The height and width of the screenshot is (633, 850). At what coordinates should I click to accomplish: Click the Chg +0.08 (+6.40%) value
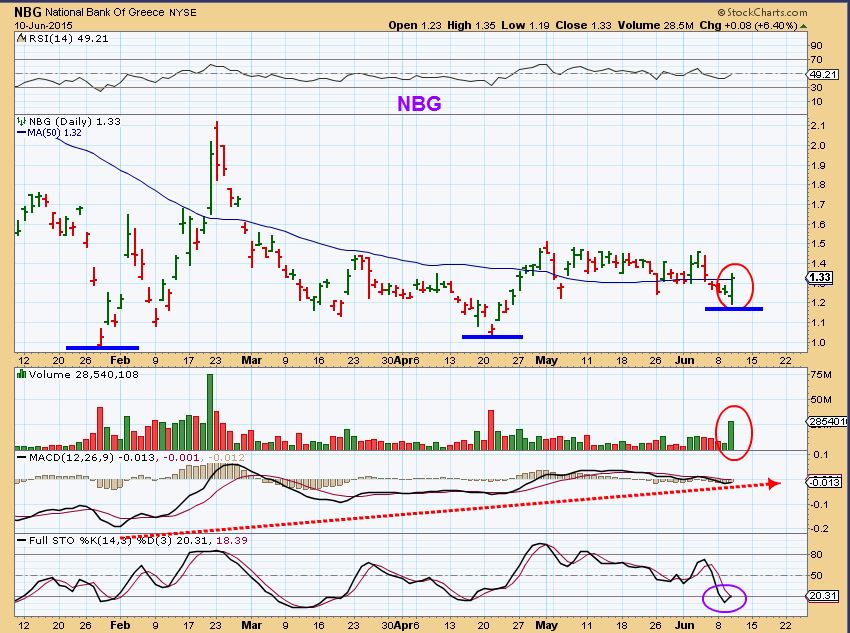(748, 25)
